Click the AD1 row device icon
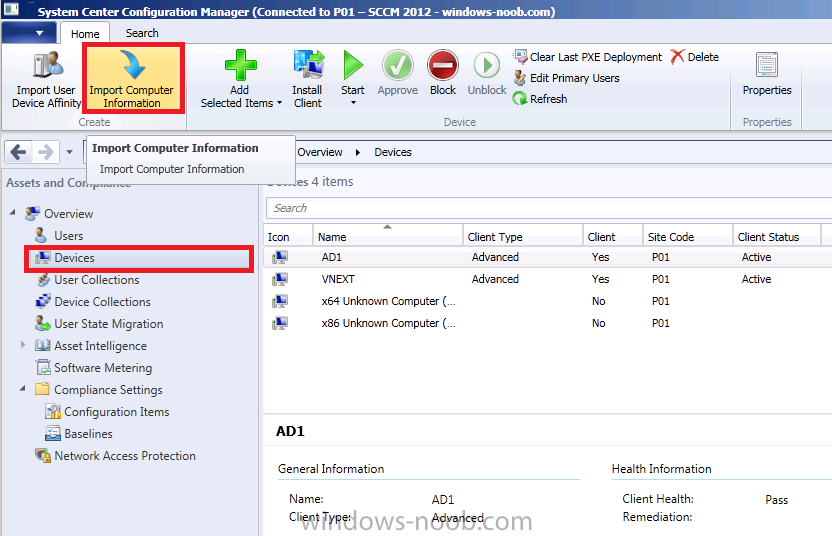Viewport: 832px width, 536px height. [x=280, y=257]
